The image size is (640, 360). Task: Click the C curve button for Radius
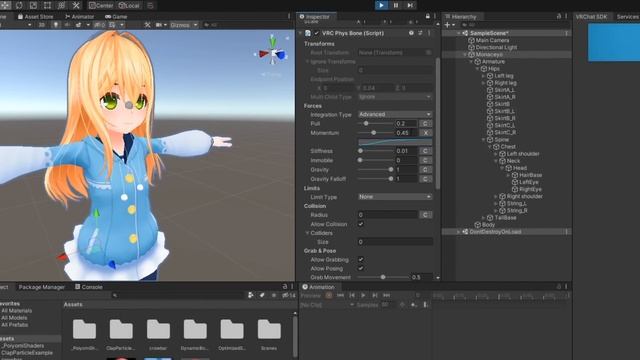[x=425, y=215]
